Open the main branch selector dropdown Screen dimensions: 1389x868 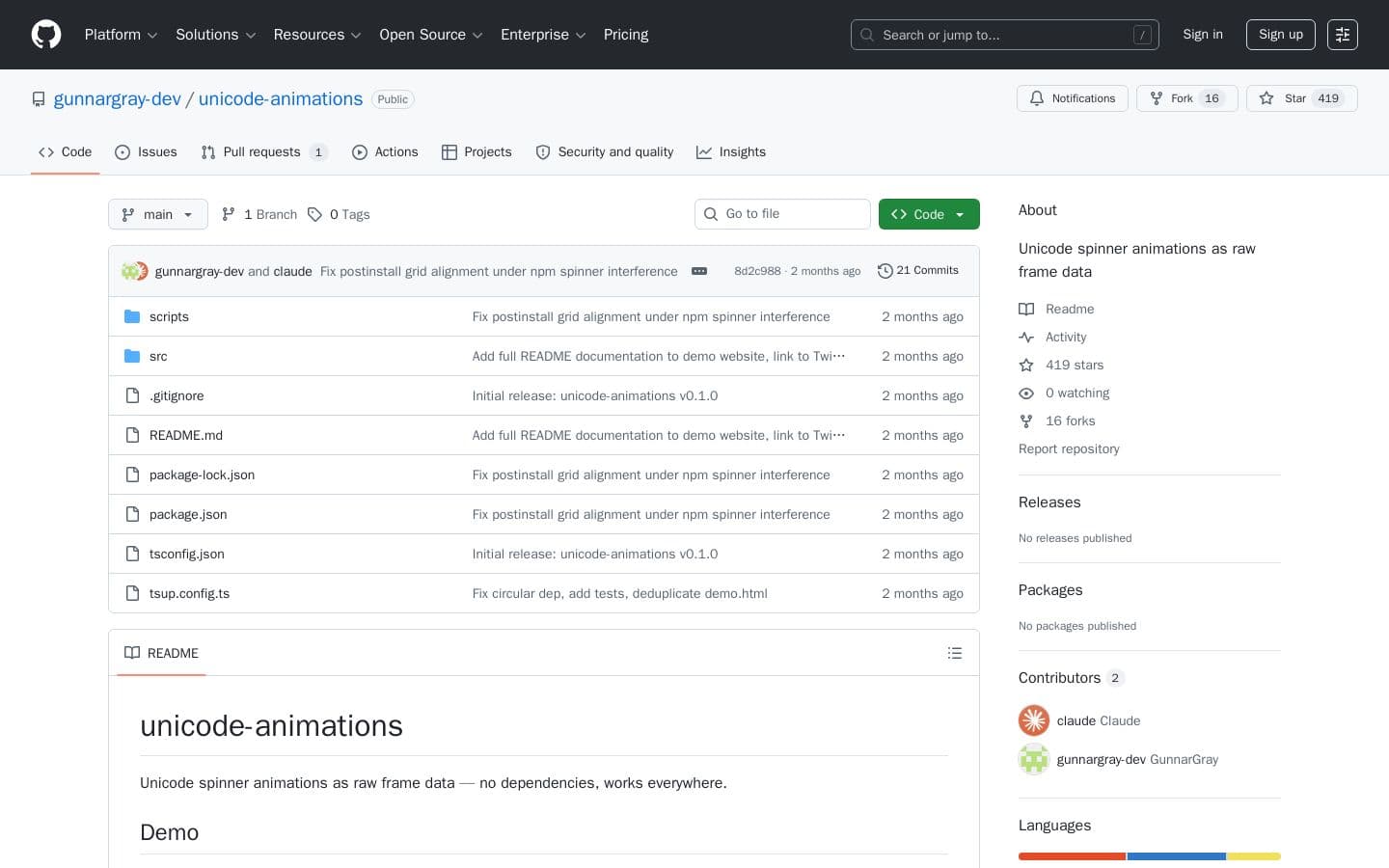point(158,214)
